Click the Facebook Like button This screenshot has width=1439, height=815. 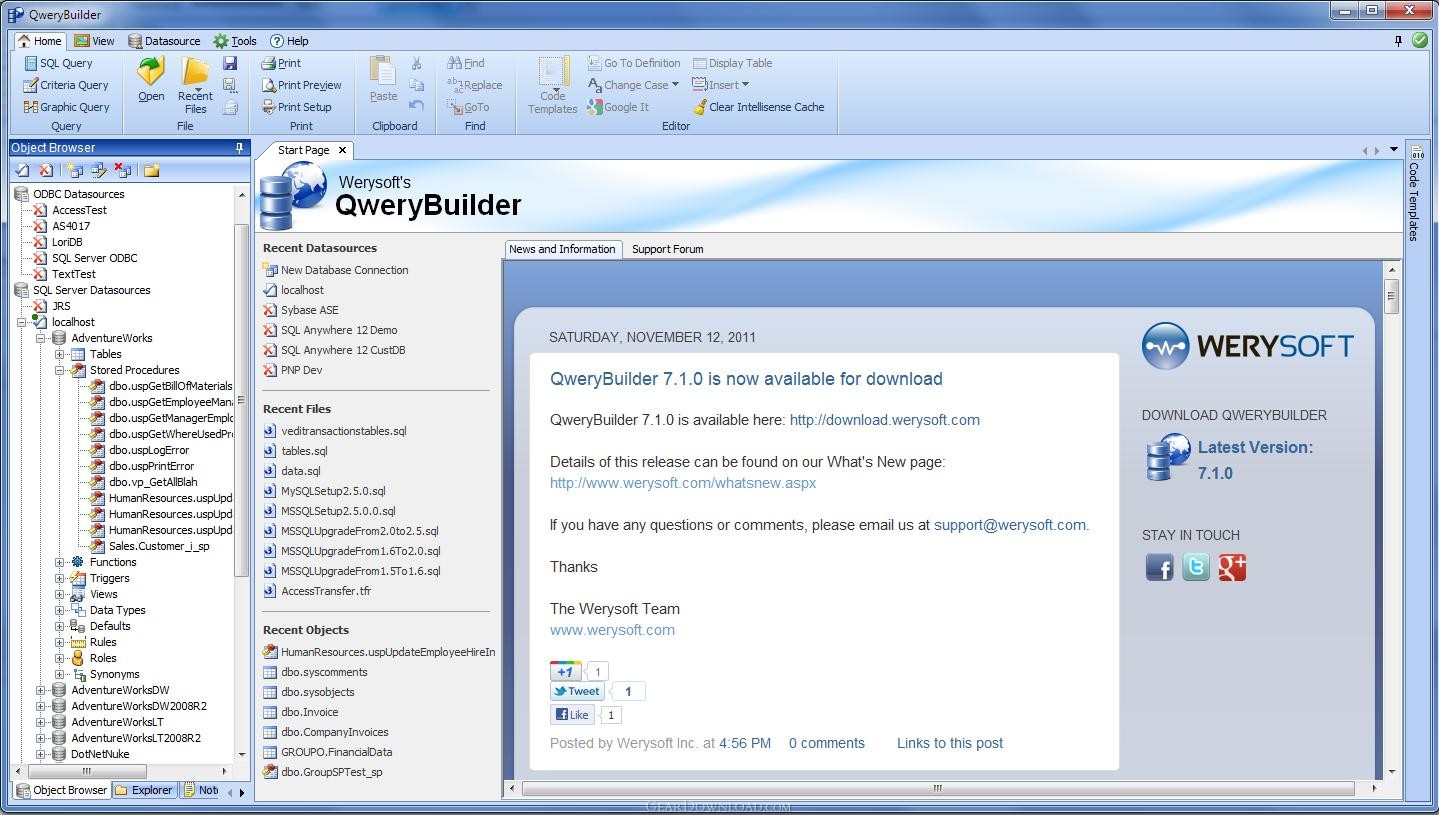tap(572, 714)
